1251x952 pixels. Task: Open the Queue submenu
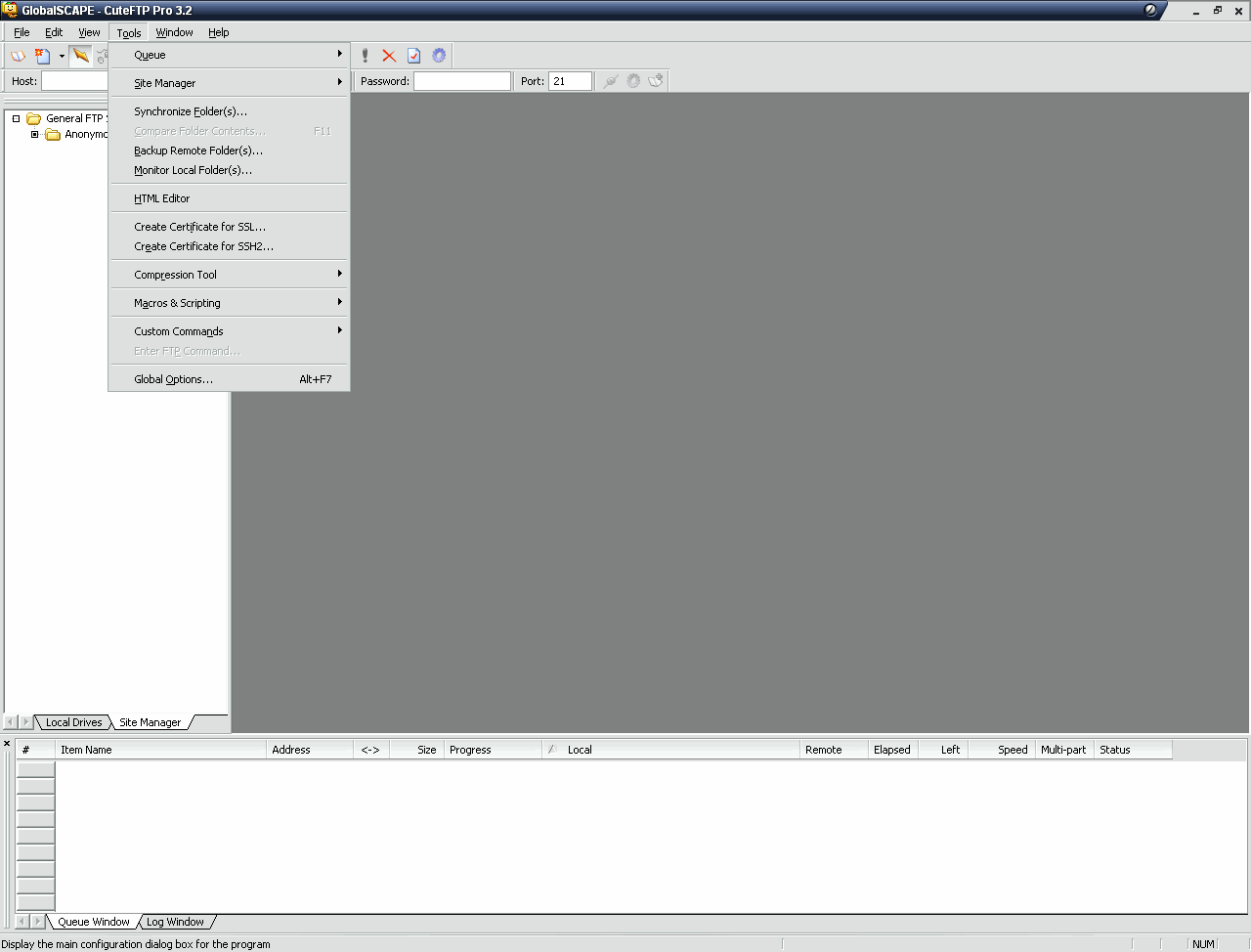coord(229,55)
